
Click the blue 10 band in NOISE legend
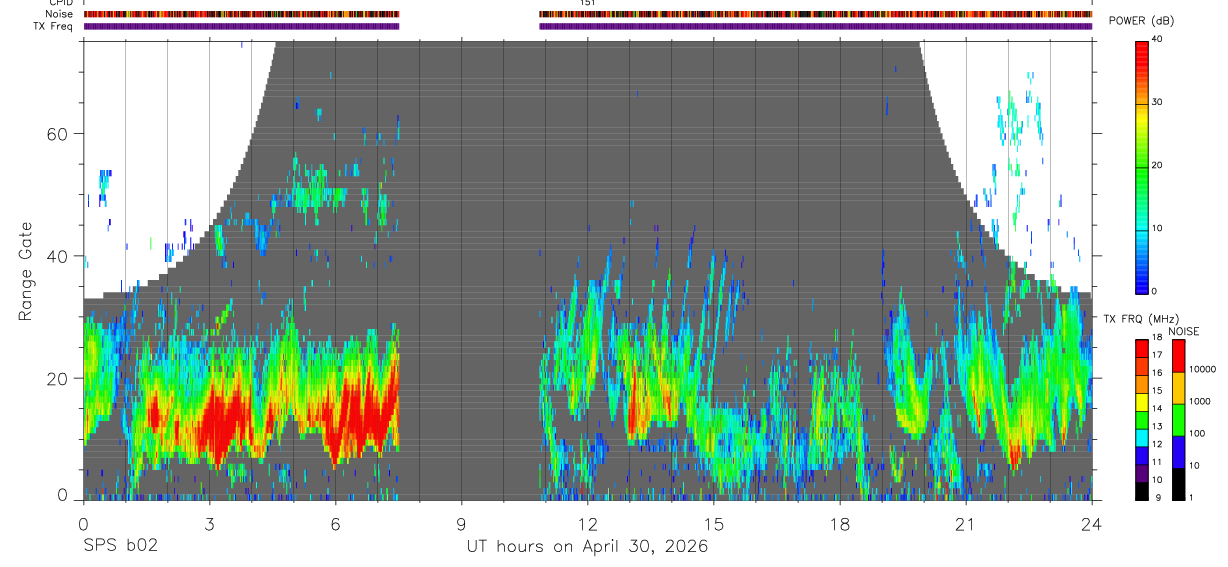(1178, 452)
